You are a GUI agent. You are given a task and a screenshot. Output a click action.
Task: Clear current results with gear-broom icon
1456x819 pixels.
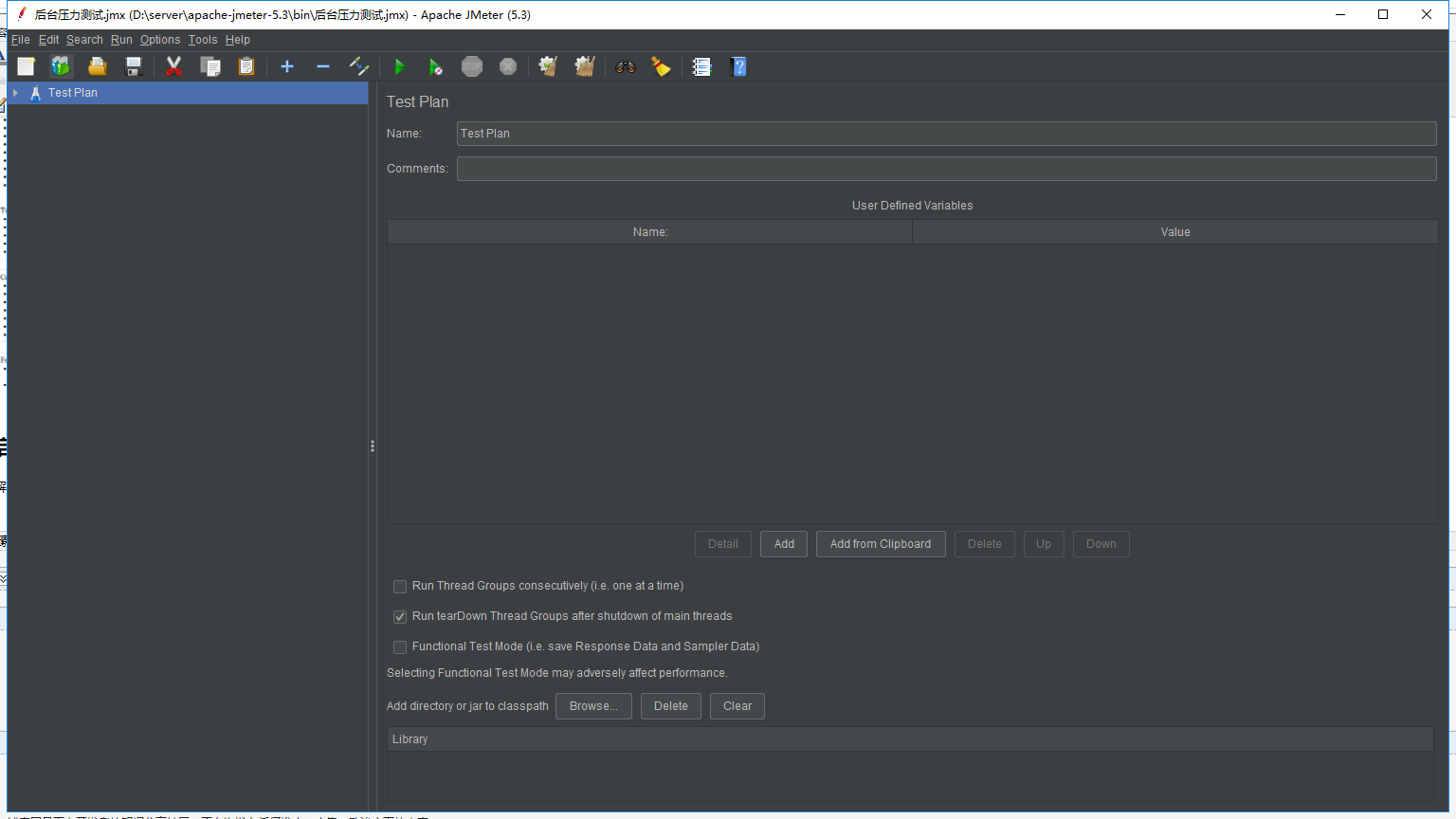point(548,66)
